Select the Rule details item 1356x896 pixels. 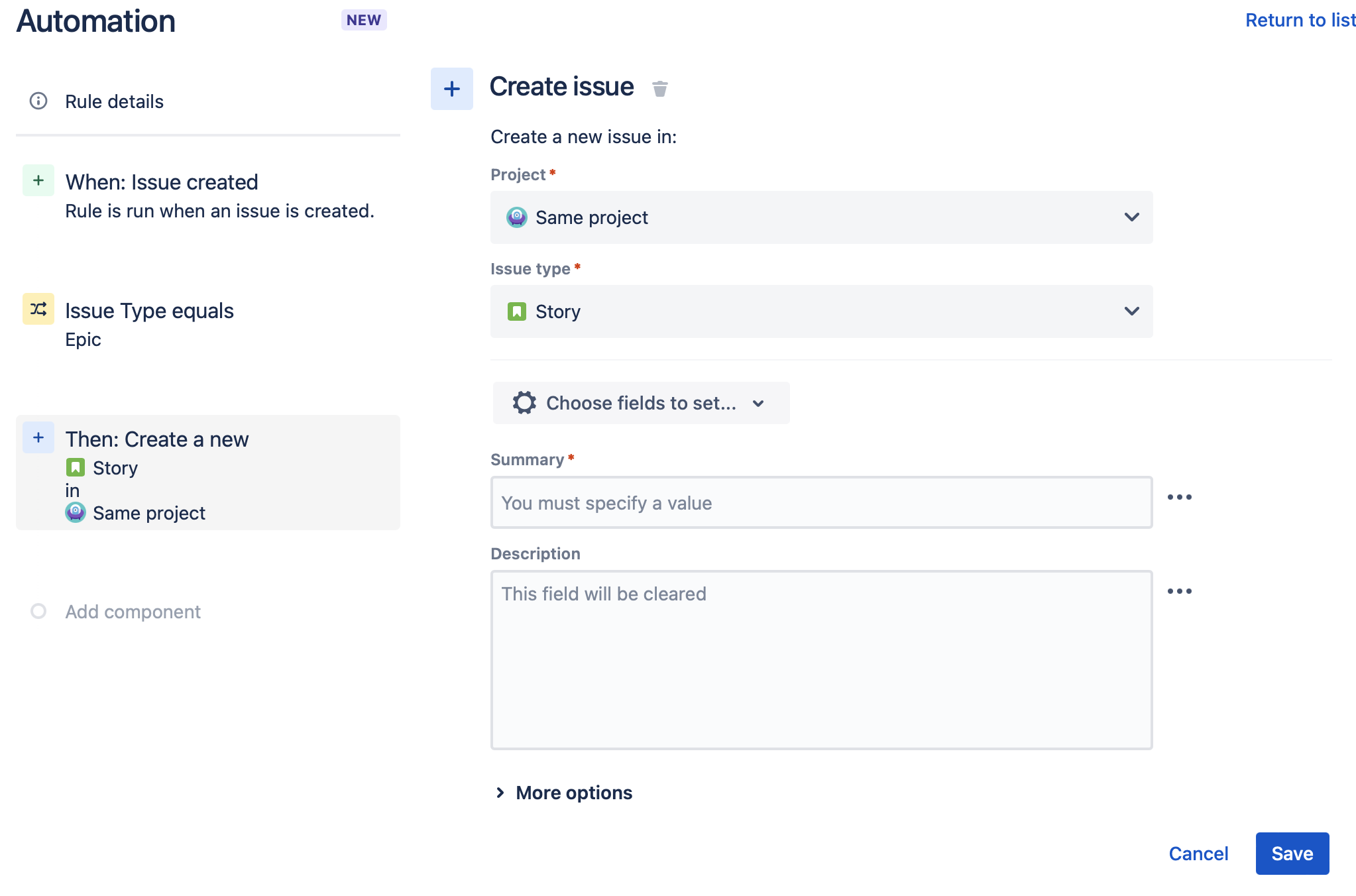114,101
